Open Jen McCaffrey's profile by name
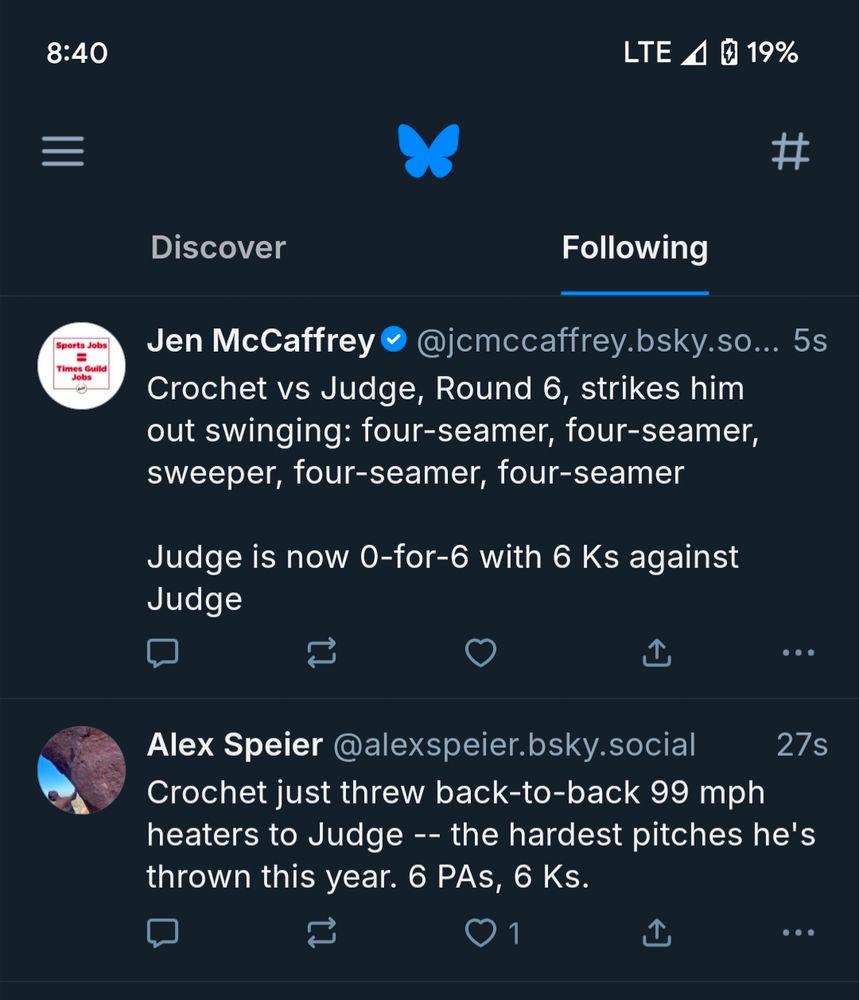The height and width of the screenshot is (1000, 859). coord(260,341)
